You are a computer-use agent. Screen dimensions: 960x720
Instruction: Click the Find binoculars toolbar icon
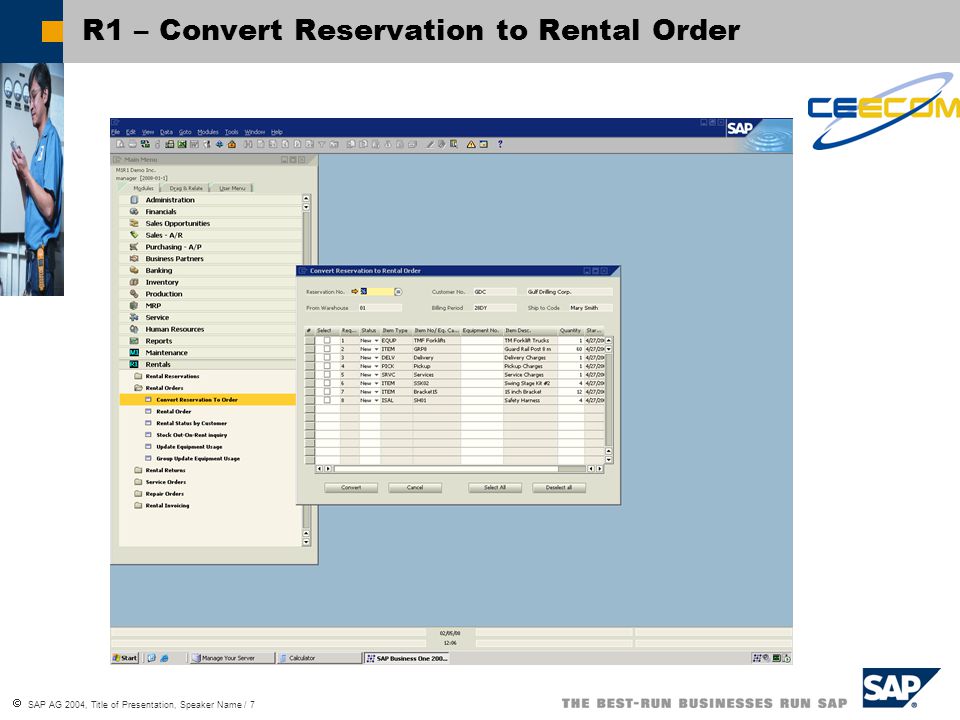click(x=248, y=144)
